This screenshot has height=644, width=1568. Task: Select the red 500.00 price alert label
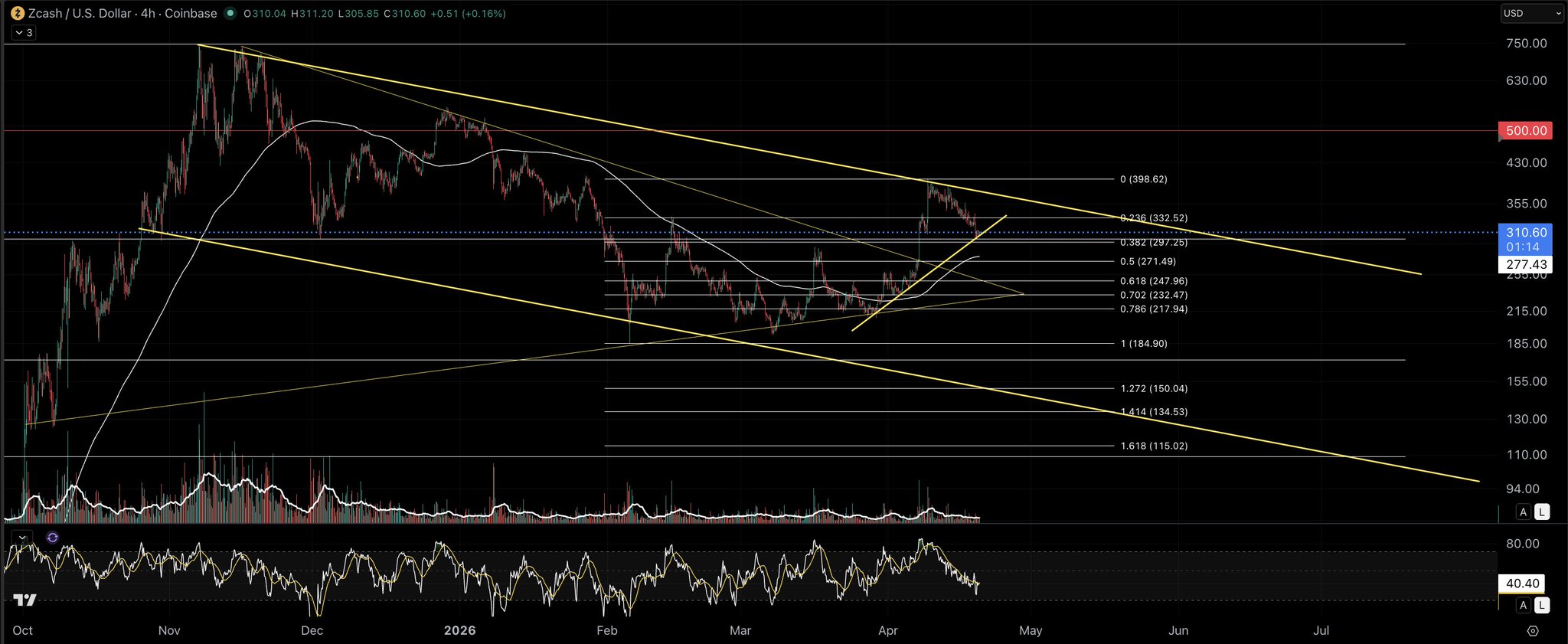pyautogui.click(x=1526, y=131)
